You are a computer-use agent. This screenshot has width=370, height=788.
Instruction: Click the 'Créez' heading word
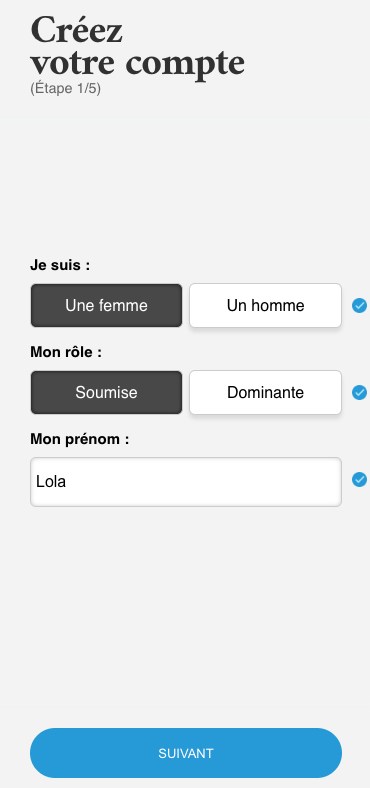[76, 30]
